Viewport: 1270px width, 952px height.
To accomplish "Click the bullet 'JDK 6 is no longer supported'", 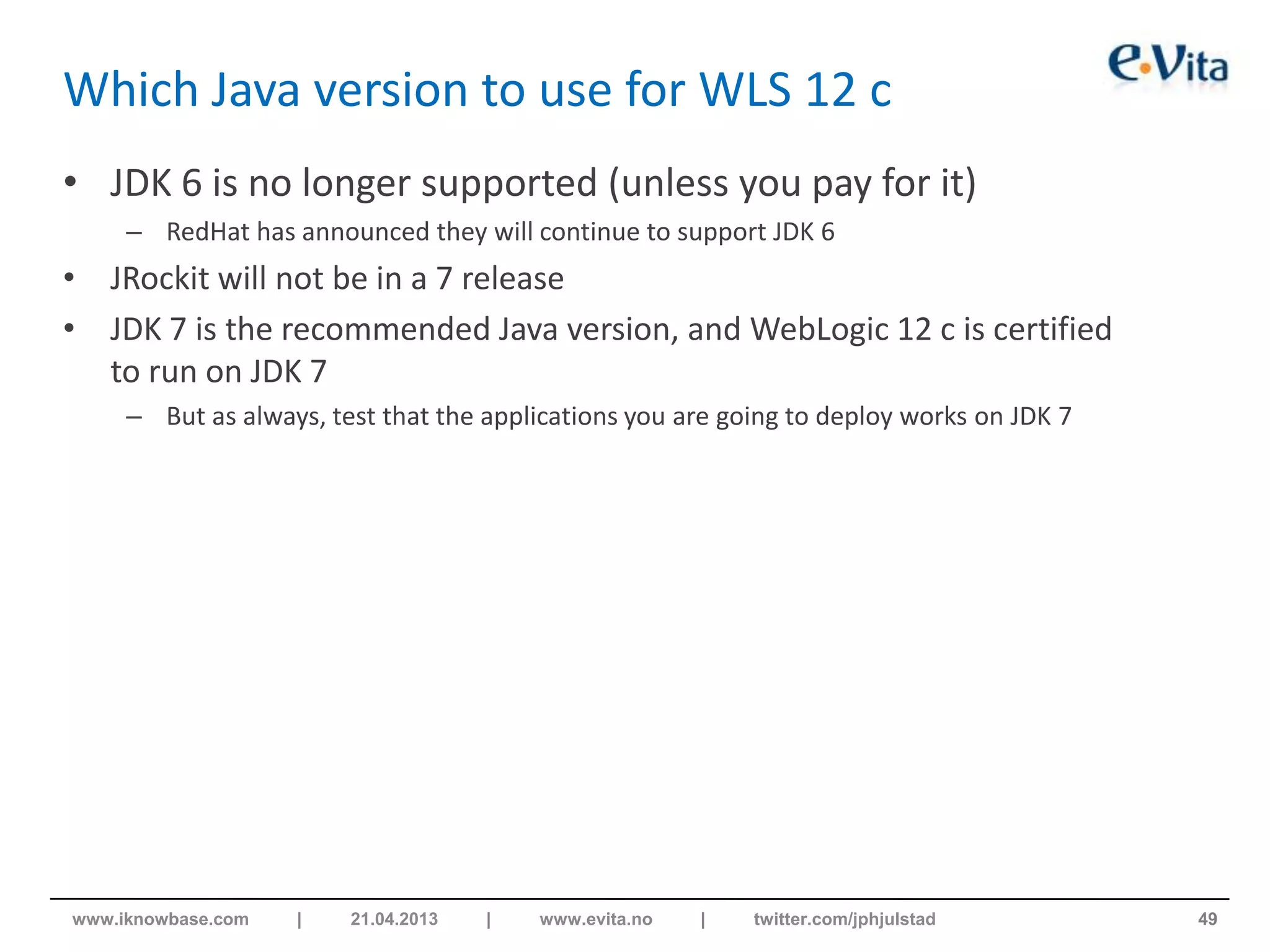I will click(x=543, y=183).
